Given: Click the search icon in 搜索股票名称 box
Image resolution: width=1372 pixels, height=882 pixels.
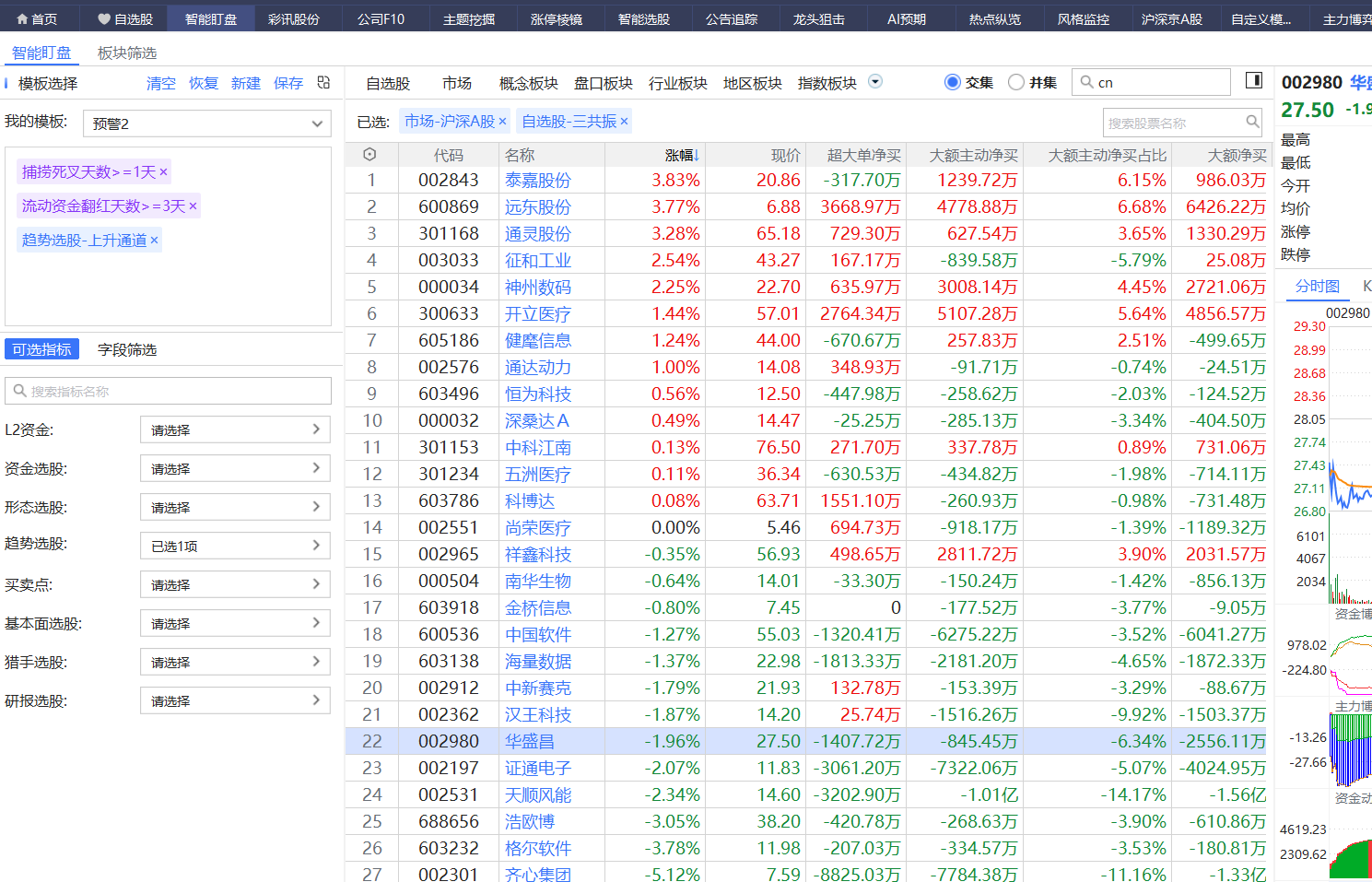Looking at the screenshot, I should 1252,122.
